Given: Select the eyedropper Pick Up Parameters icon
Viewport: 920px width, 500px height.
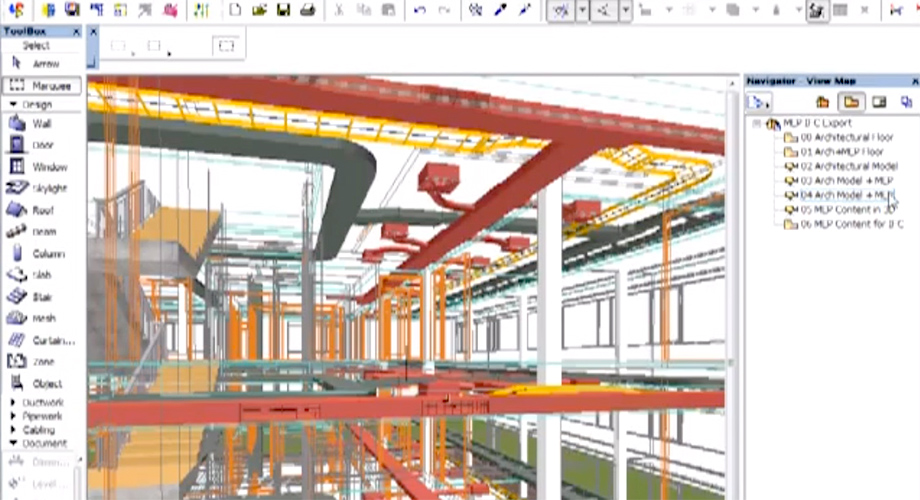Looking at the screenshot, I should click(500, 10).
